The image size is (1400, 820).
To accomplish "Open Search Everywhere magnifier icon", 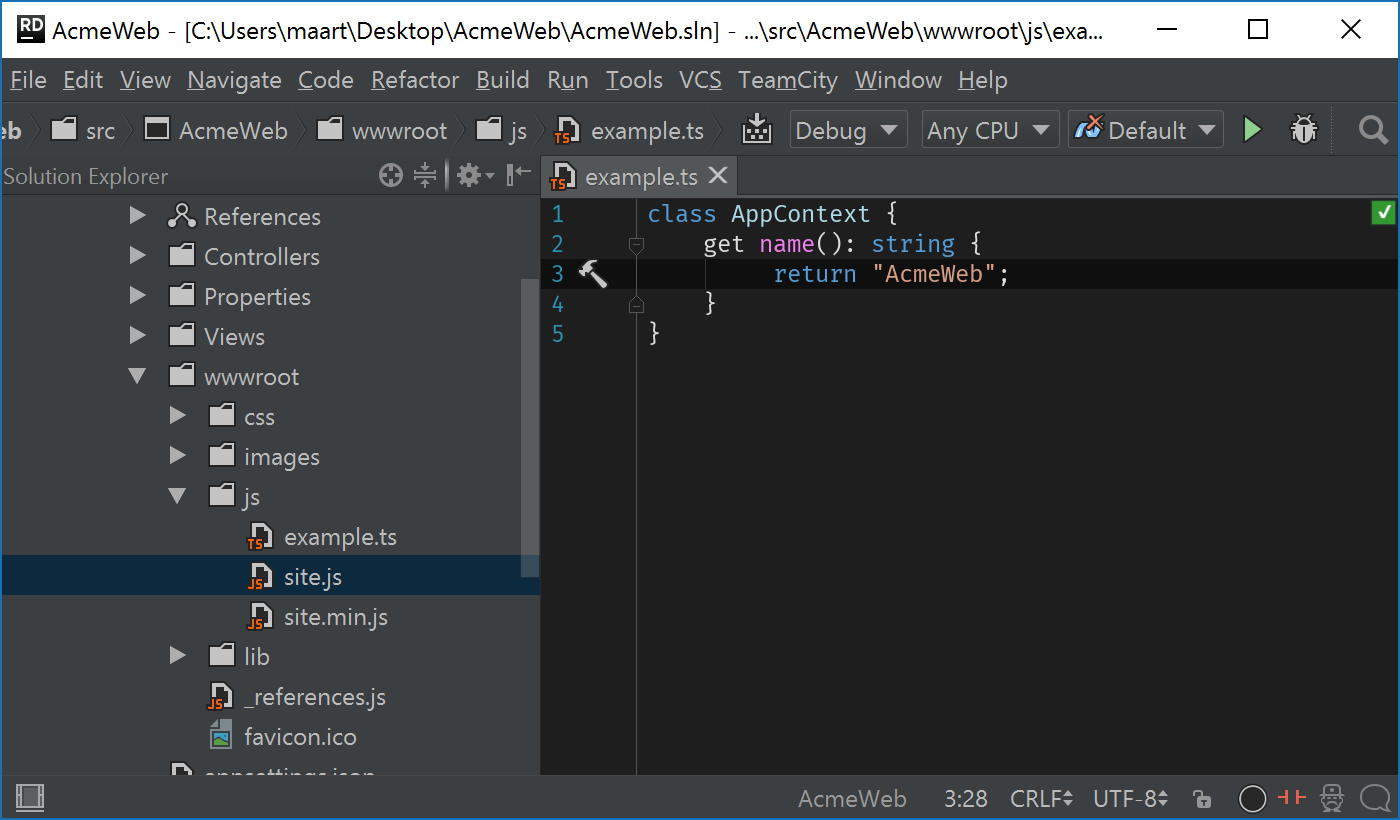I will coord(1374,130).
